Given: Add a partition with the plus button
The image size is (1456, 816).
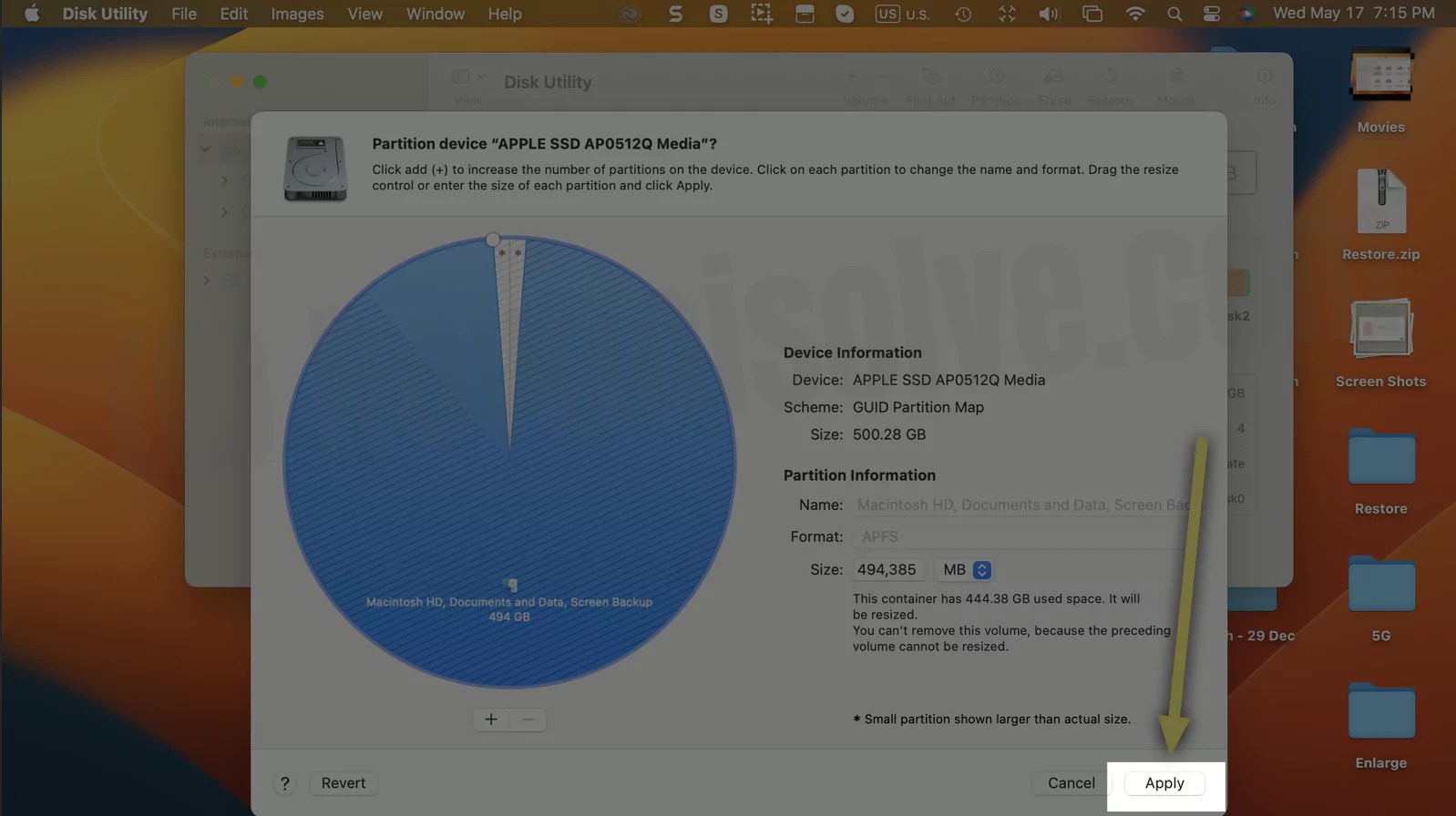Looking at the screenshot, I should click(491, 719).
